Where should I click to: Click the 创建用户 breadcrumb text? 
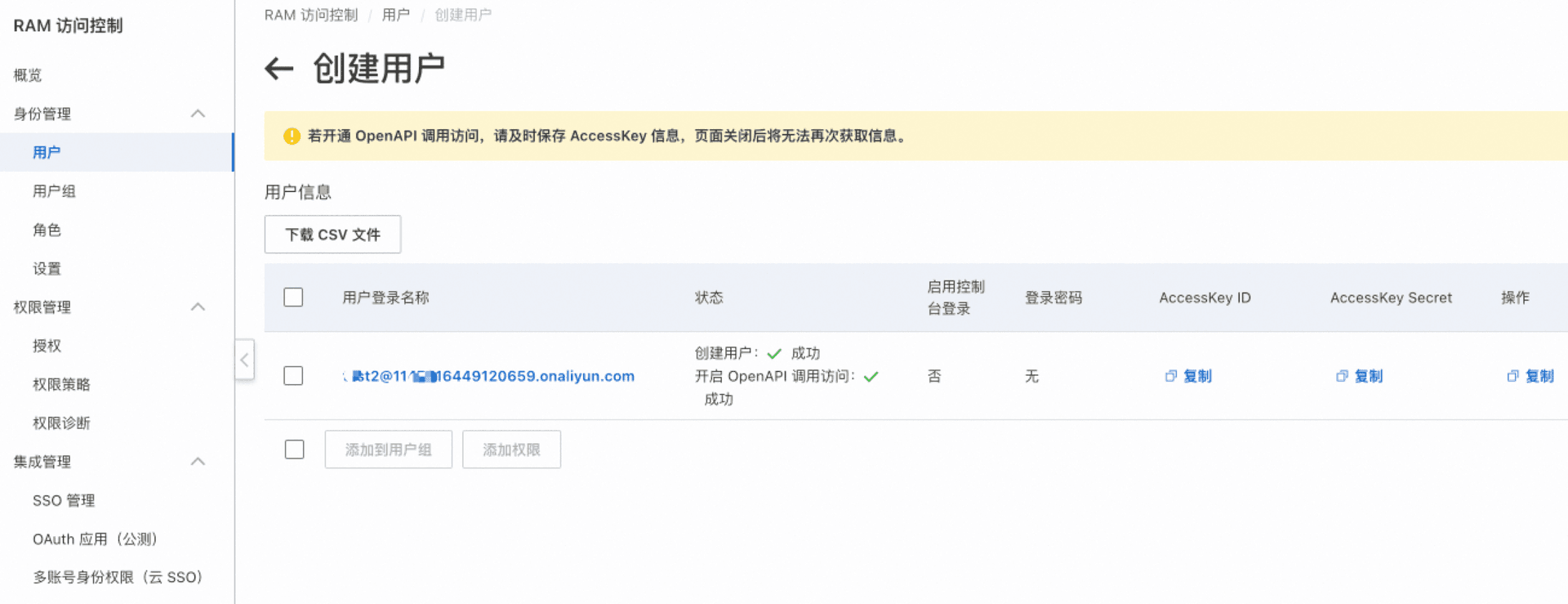[463, 15]
